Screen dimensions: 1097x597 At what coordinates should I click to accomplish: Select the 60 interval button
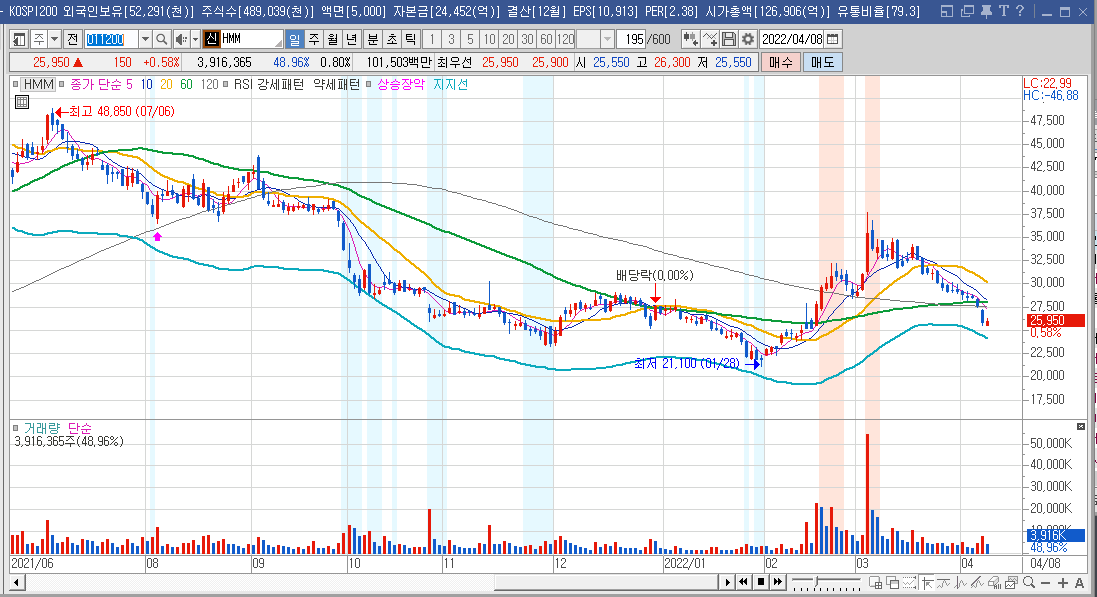click(546, 39)
